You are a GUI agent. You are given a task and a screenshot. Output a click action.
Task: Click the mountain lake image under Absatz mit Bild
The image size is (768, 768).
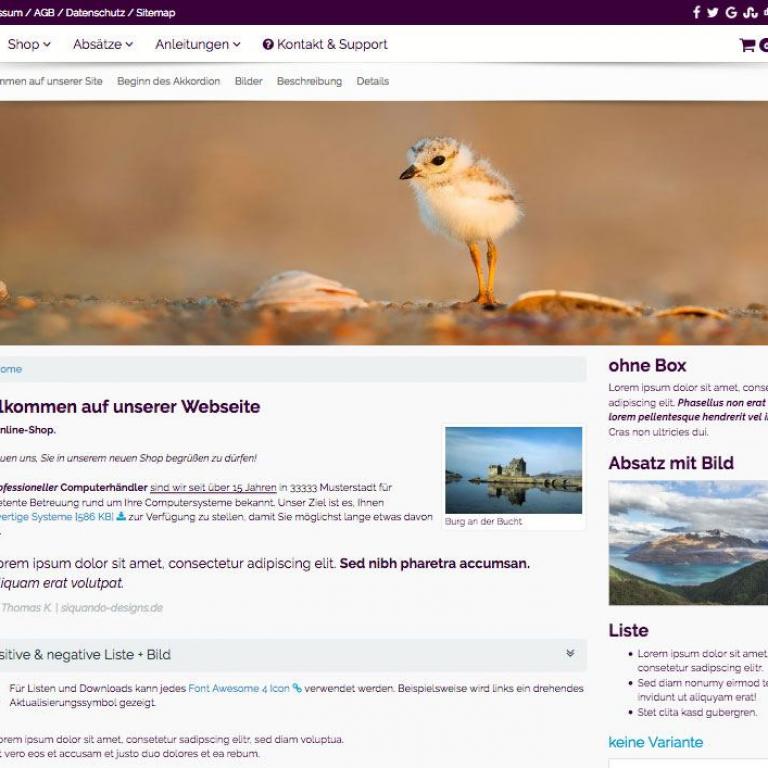click(688, 543)
